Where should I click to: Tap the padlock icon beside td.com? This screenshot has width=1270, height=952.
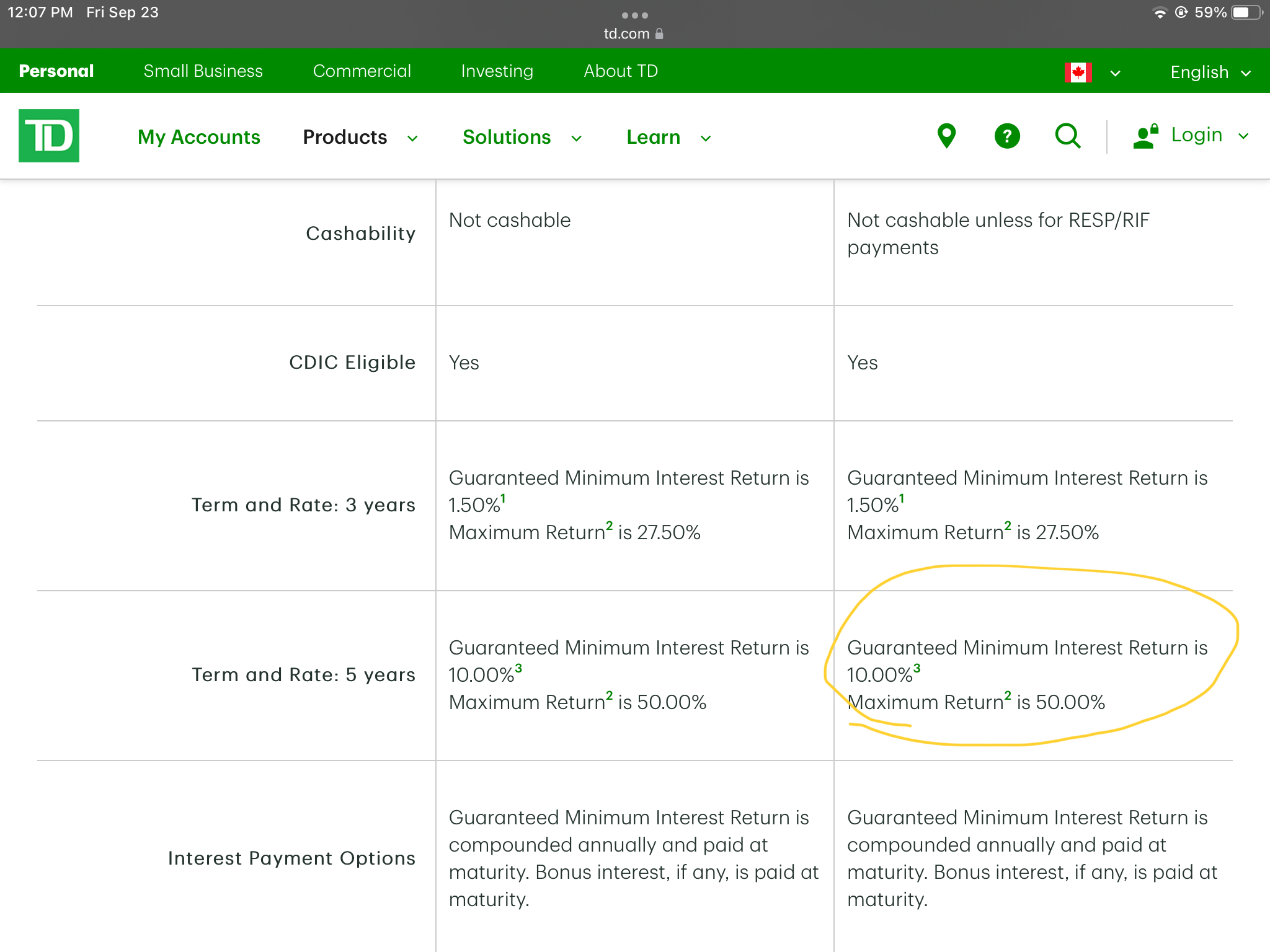tap(659, 33)
